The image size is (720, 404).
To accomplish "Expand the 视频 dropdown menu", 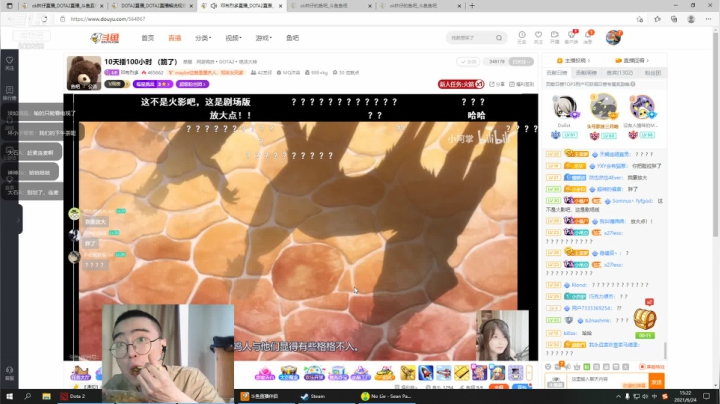I will point(233,38).
